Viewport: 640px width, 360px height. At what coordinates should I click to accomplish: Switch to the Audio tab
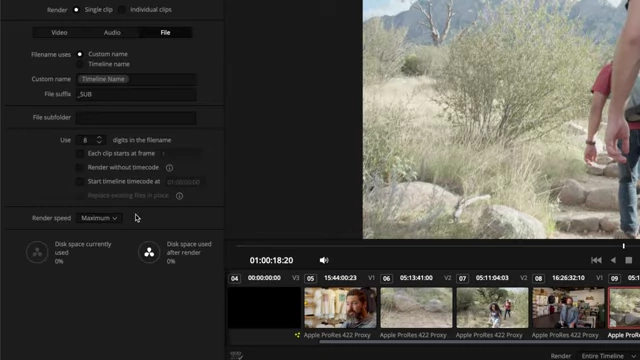[x=112, y=32]
